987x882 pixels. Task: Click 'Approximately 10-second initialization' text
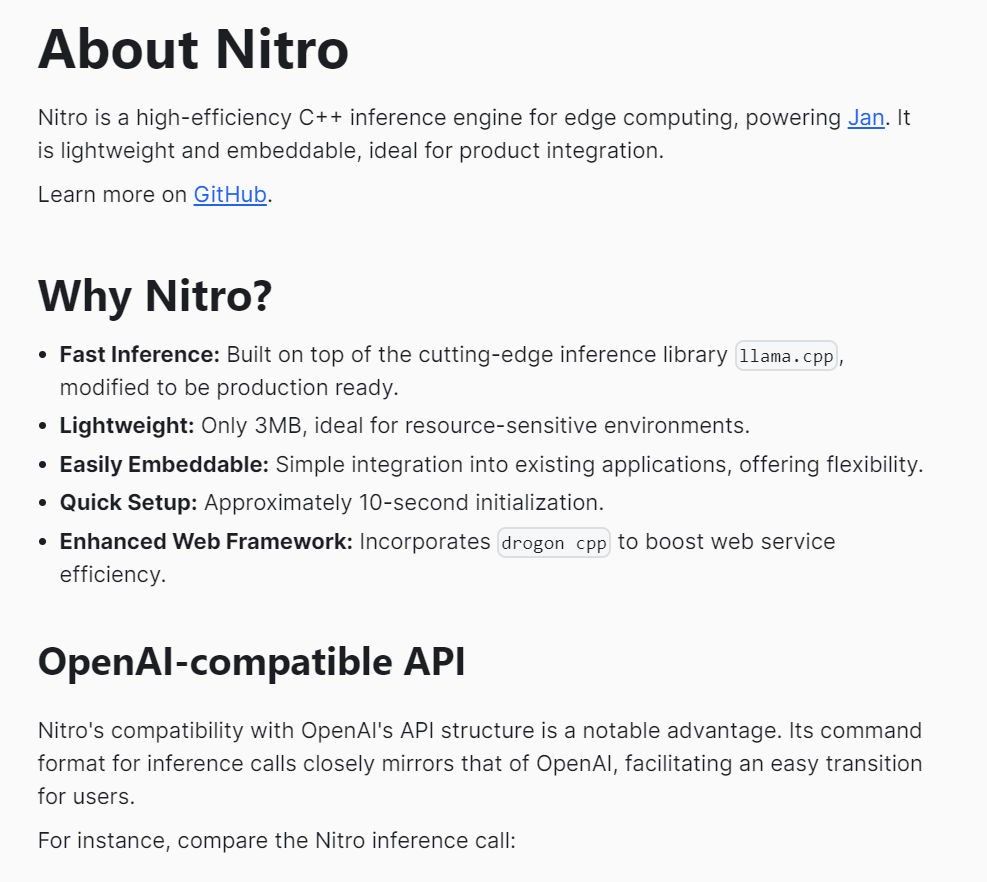pos(403,502)
